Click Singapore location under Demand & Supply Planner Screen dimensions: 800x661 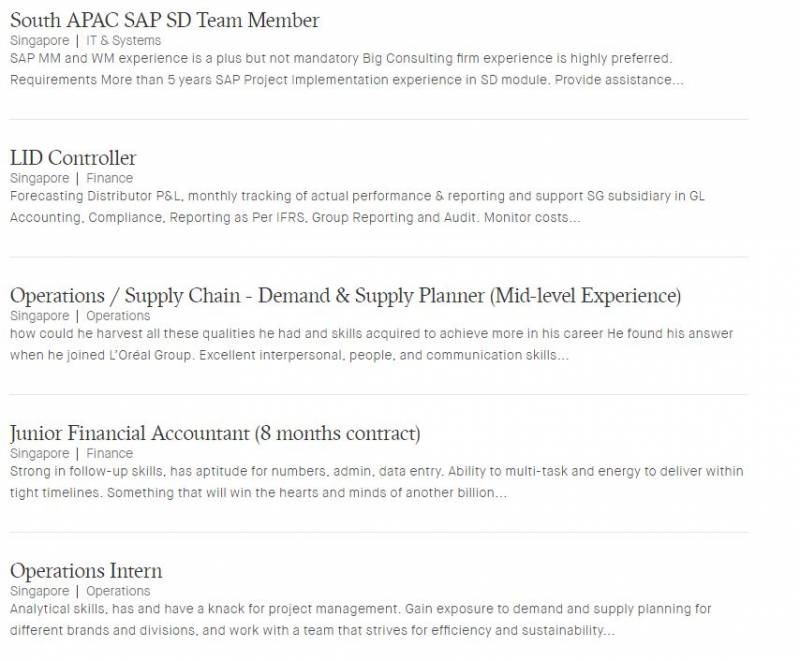click(x=39, y=316)
